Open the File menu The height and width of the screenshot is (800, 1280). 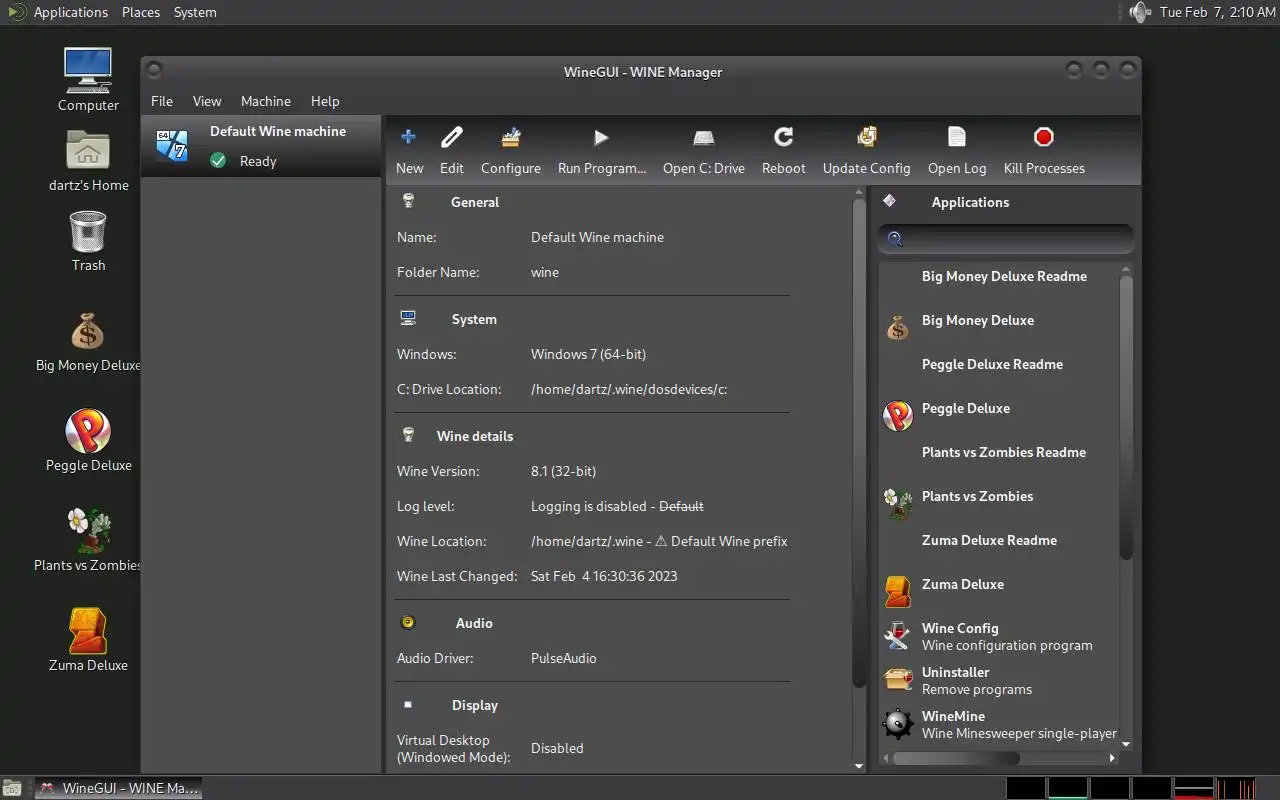[x=162, y=101]
